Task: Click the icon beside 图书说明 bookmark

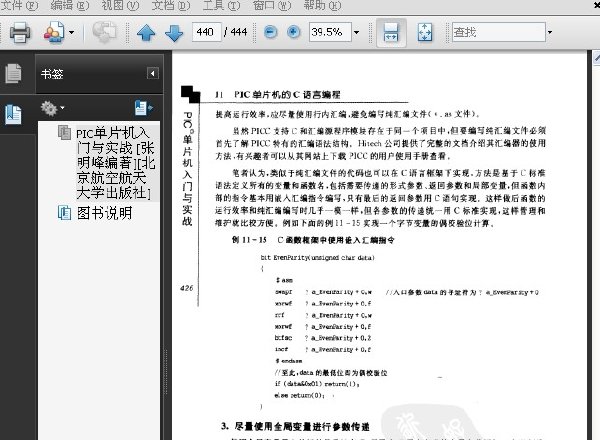Action: click(64, 212)
